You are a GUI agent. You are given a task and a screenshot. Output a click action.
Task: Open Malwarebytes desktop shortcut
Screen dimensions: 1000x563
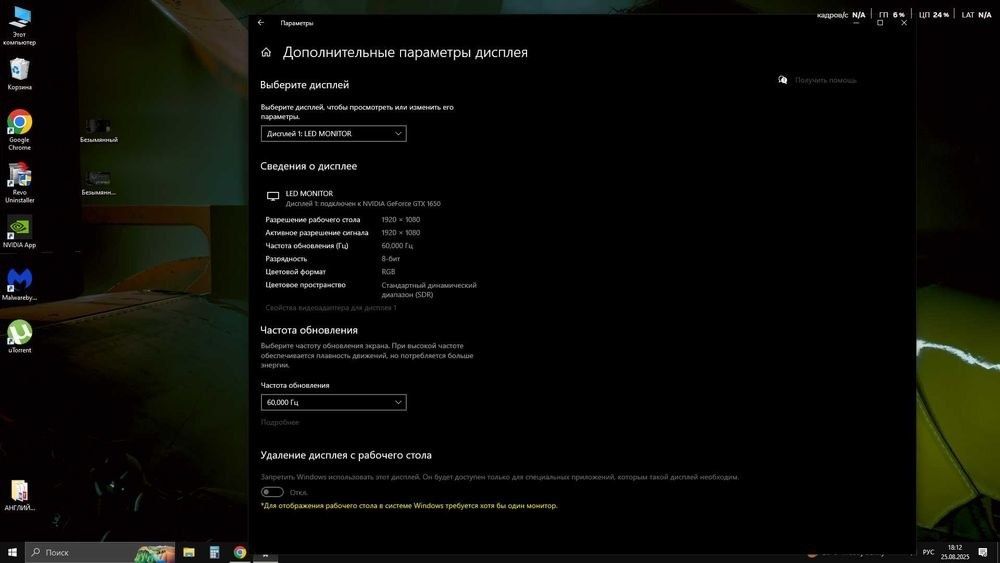pyautogui.click(x=19, y=284)
